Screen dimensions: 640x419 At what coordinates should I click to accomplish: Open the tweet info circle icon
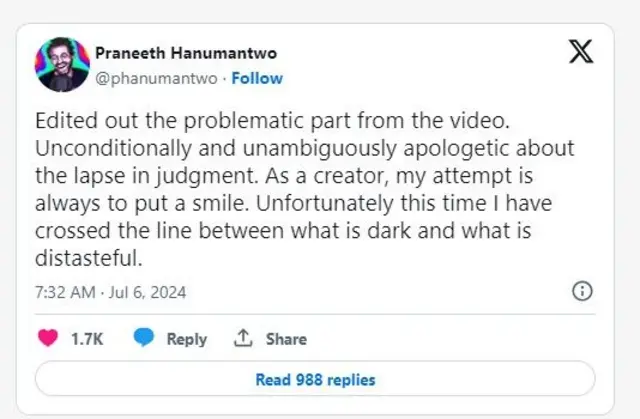pyautogui.click(x=581, y=292)
